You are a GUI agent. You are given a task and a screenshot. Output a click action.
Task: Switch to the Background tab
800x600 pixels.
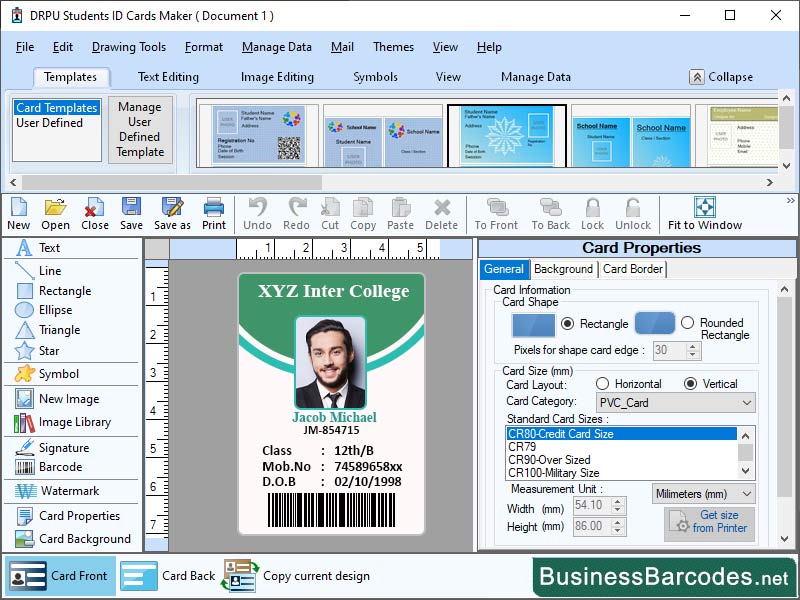coord(563,269)
